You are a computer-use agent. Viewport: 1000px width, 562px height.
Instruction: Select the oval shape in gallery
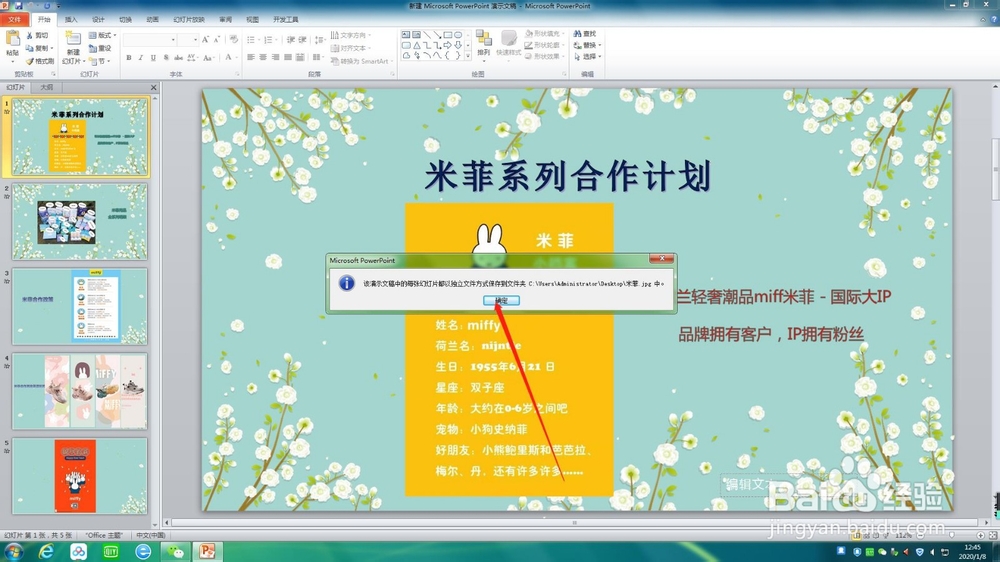click(x=458, y=34)
